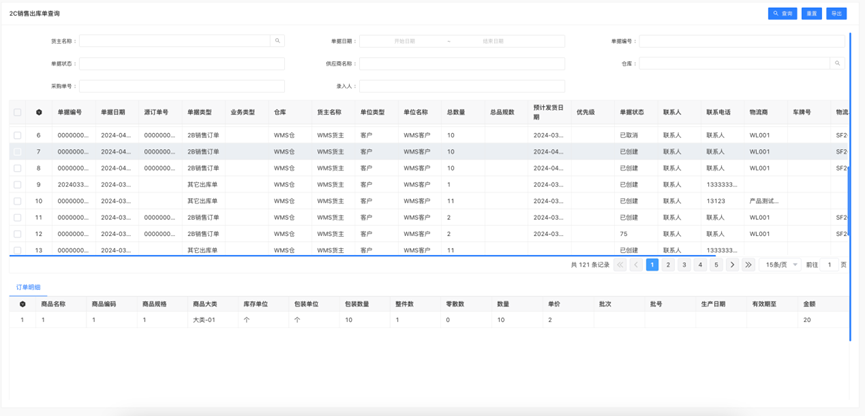Open the 单据状态 dropdown field
The height and width of the screenshot is (416, 865).
181,63
